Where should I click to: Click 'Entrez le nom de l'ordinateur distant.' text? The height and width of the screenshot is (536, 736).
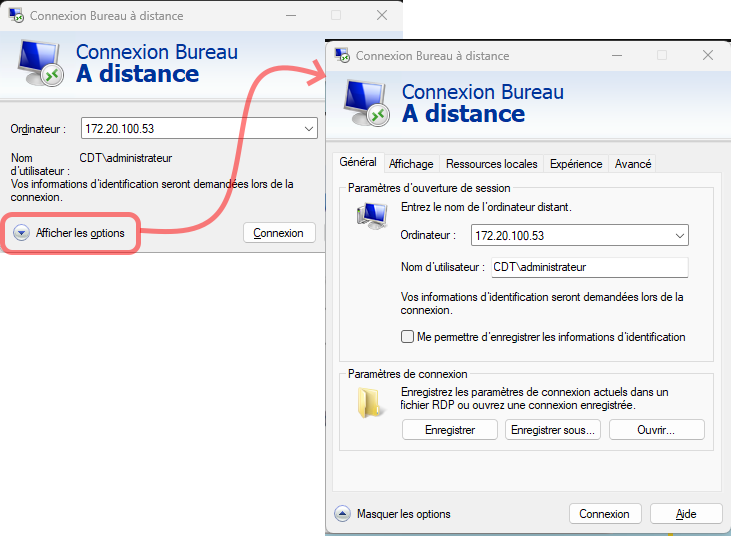(x=486, y=207)
